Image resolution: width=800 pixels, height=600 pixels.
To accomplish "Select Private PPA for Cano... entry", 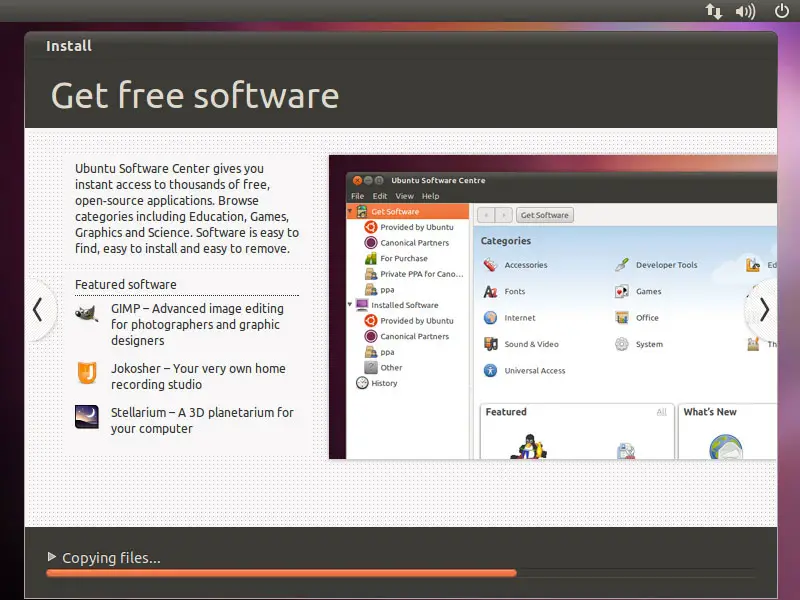I will point(414,274).
